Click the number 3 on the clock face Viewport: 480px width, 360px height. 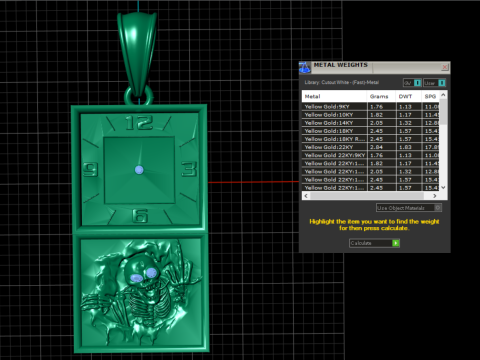coord(189,169)
